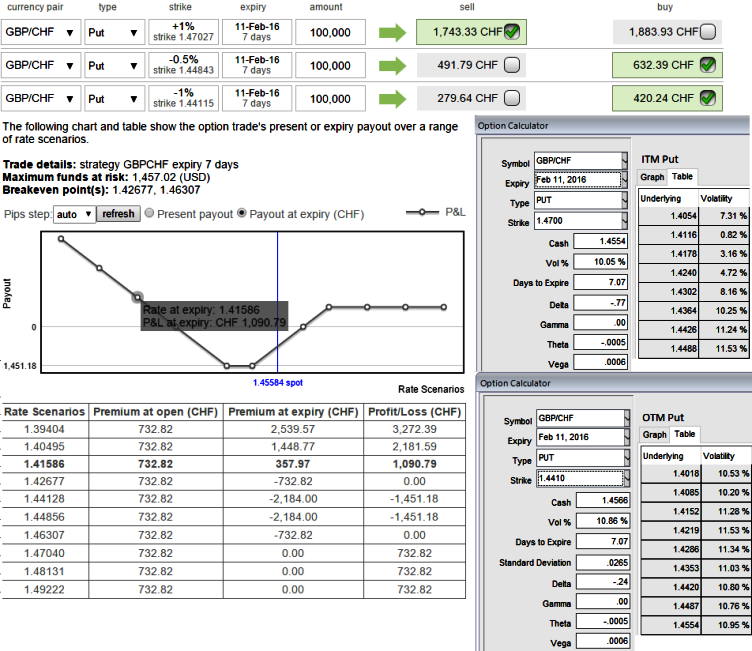Click the green arrow in the first option row
Viewport: 752px width, 651px height.
click(394, 32)
